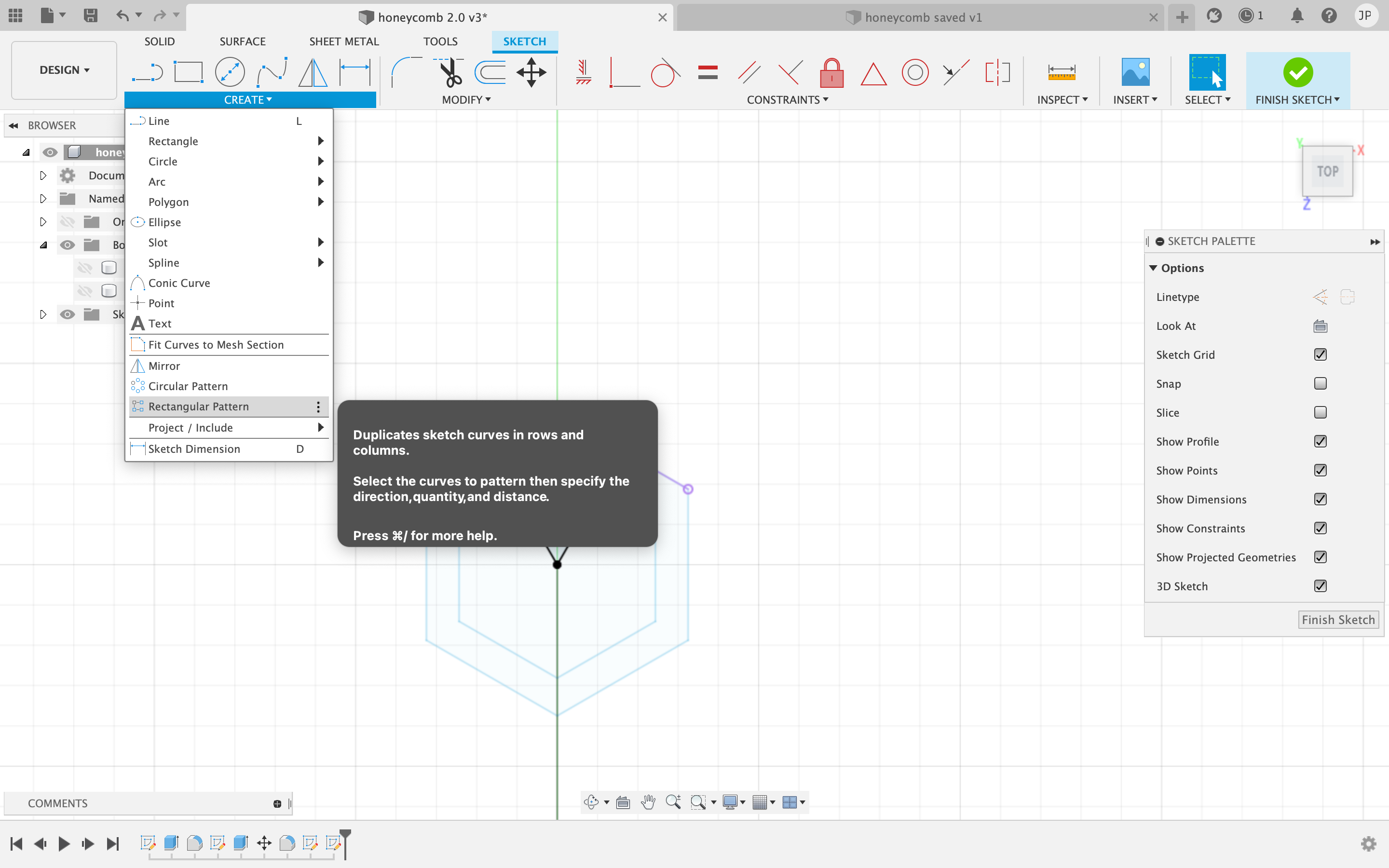Image resolution: width=1389 pixels, height=868 pixels.
Task: Click Finish Sketch button in Sketch Palette
Action: click(1338, 620)
